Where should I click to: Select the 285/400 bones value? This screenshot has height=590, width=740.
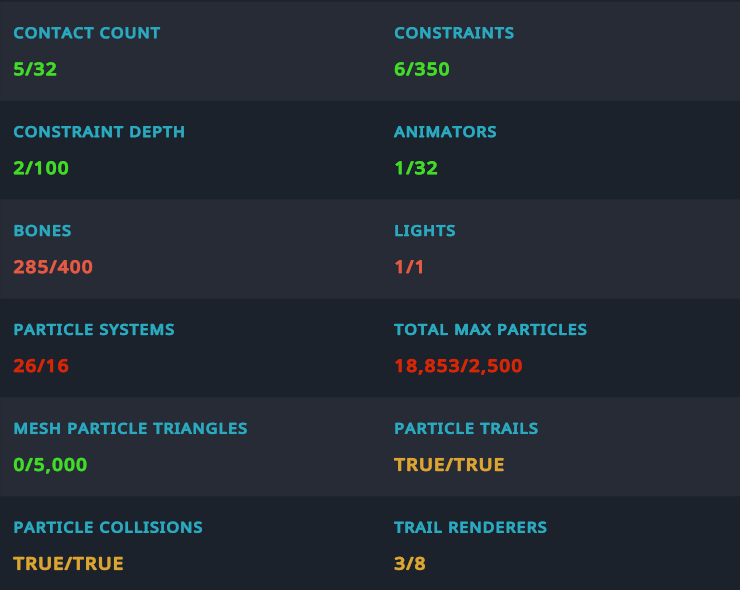pyautogui.click(x=53, y=267)
